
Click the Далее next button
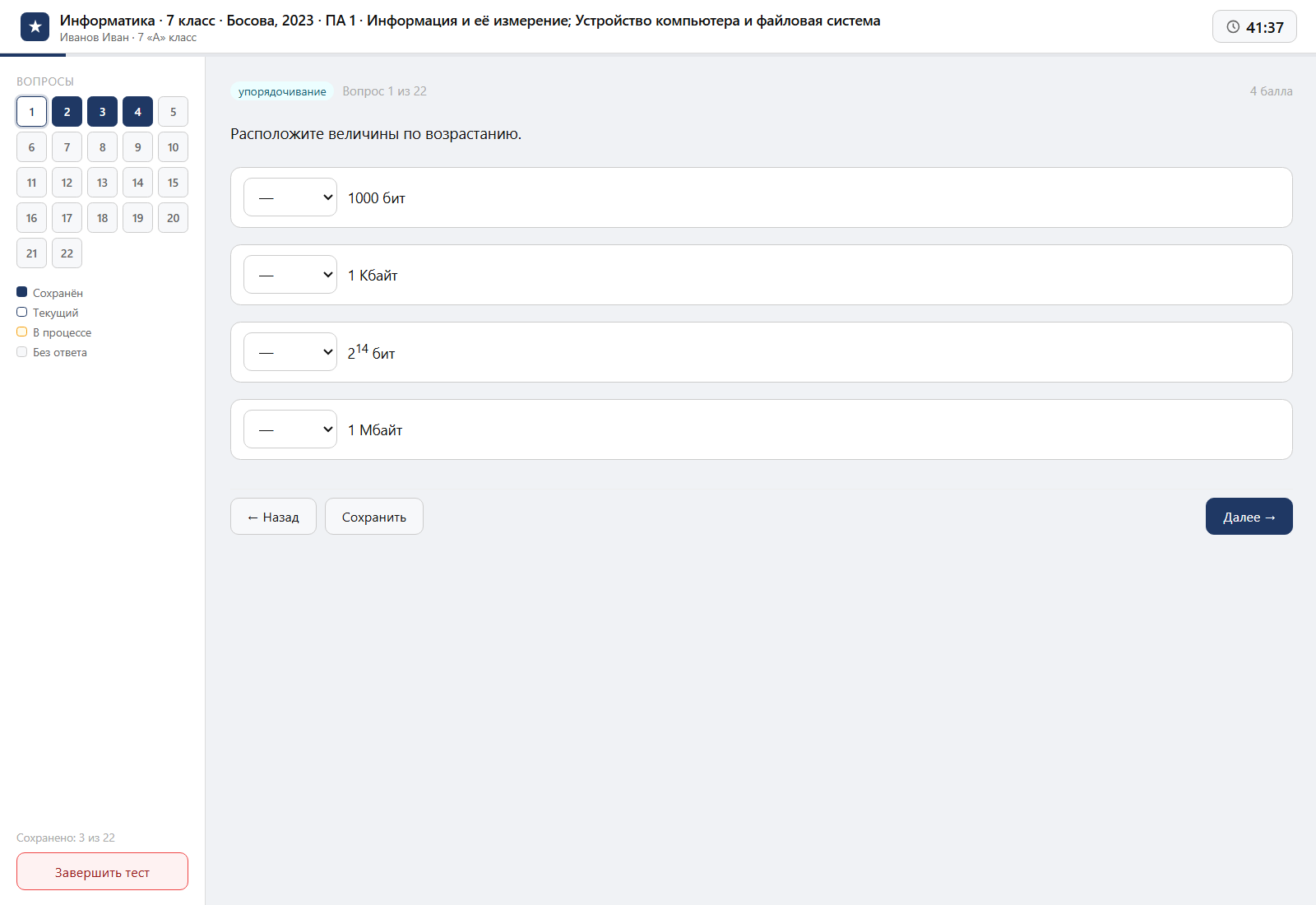coord(1249,517)
